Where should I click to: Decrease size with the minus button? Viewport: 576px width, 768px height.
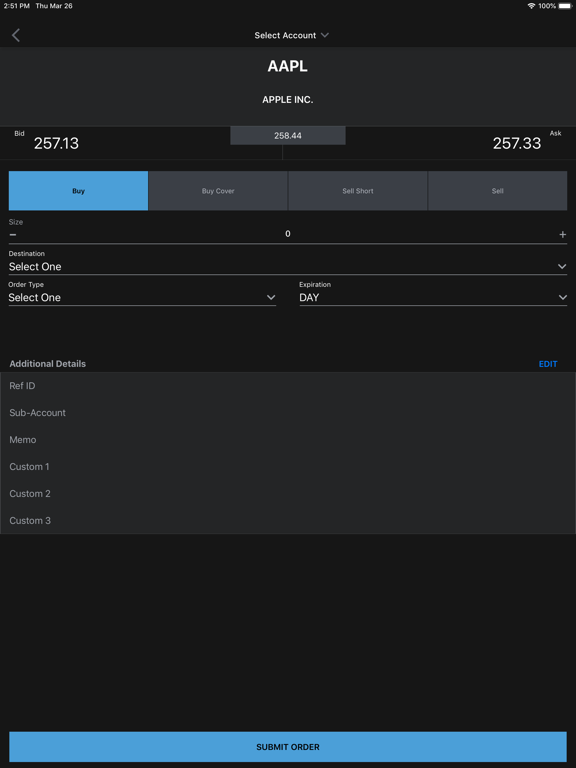tap(13, 234)
